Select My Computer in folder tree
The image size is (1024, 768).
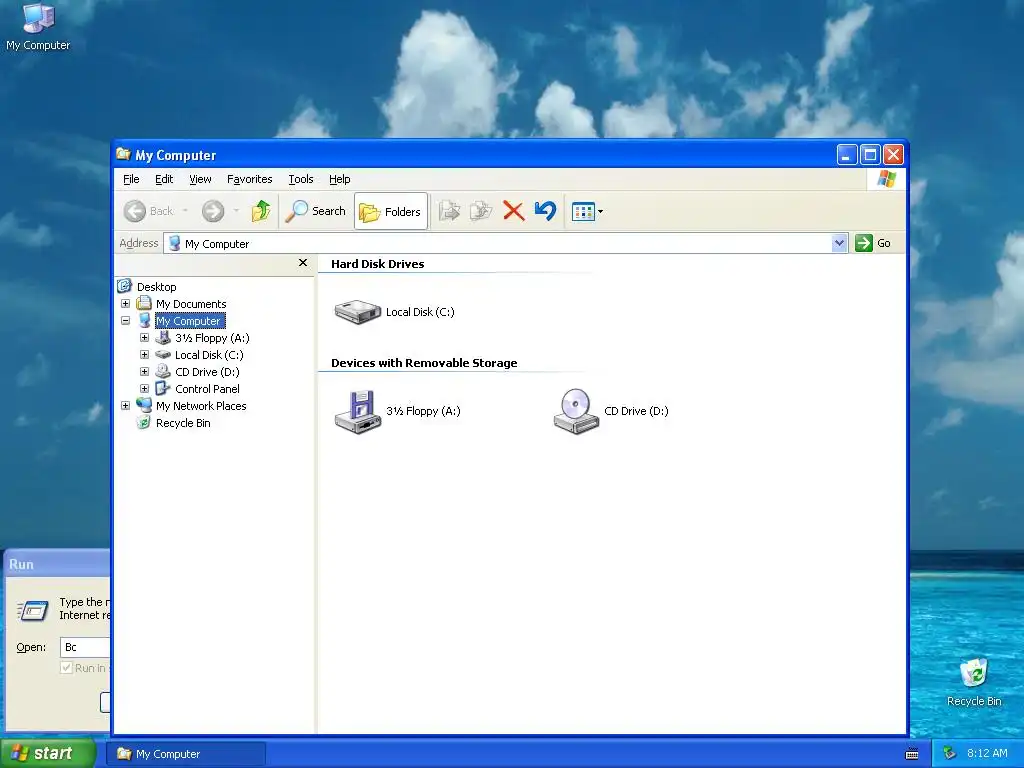click(x=189, y=321)
